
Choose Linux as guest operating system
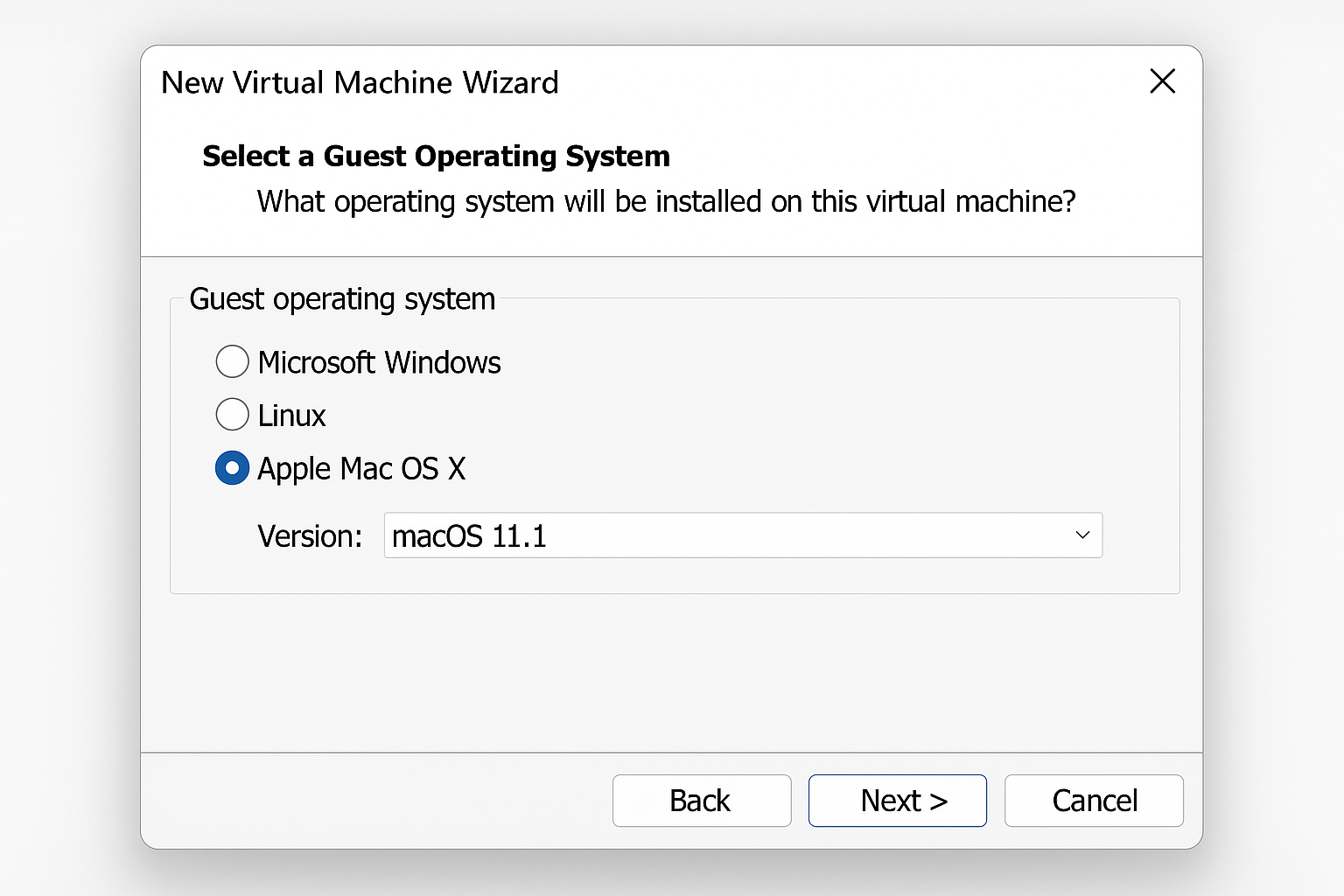232,415
